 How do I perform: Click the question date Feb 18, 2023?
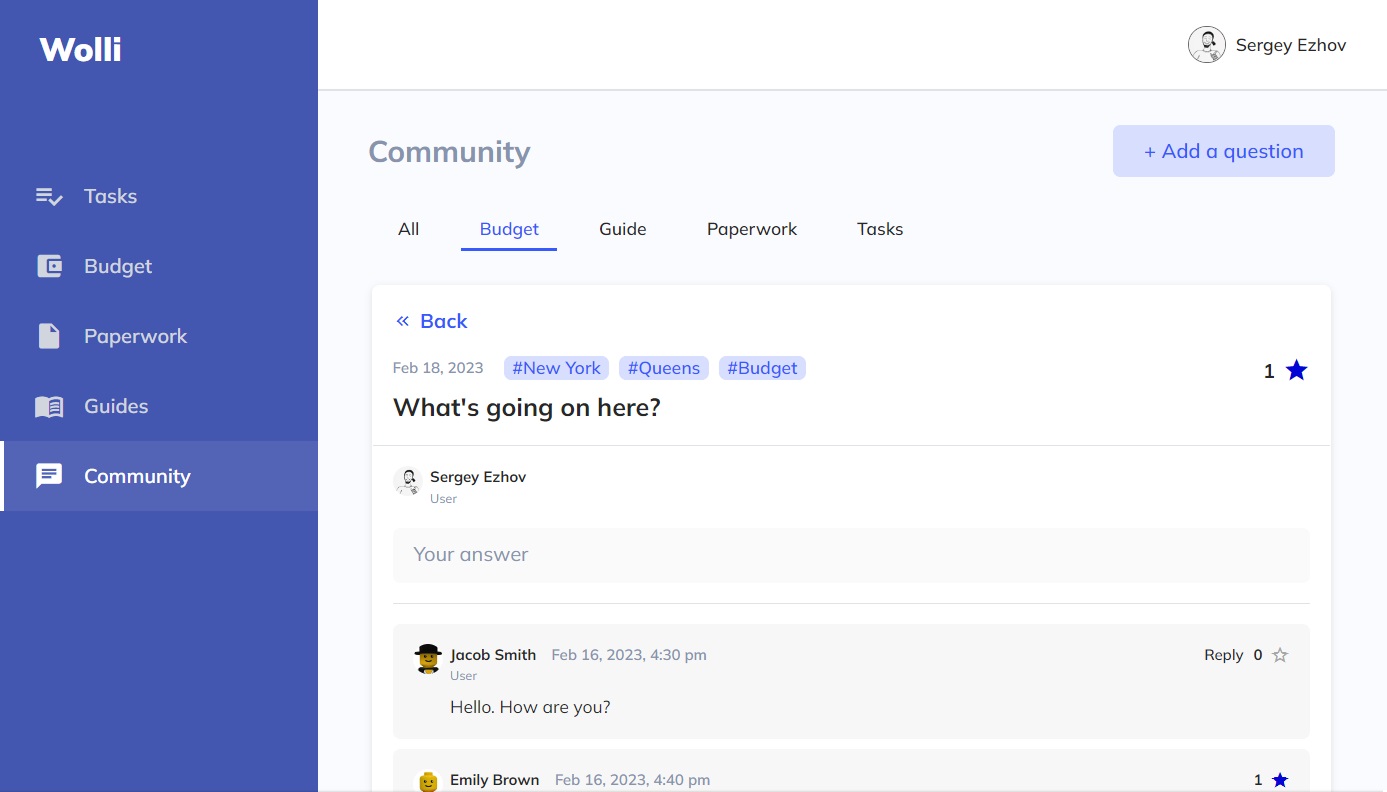click(438, 368)
